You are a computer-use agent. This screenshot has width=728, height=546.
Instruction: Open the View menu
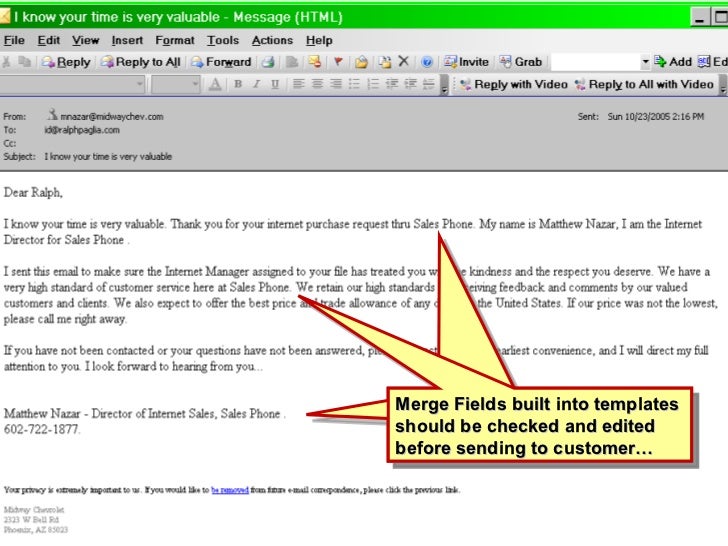(x=85, y=40)
